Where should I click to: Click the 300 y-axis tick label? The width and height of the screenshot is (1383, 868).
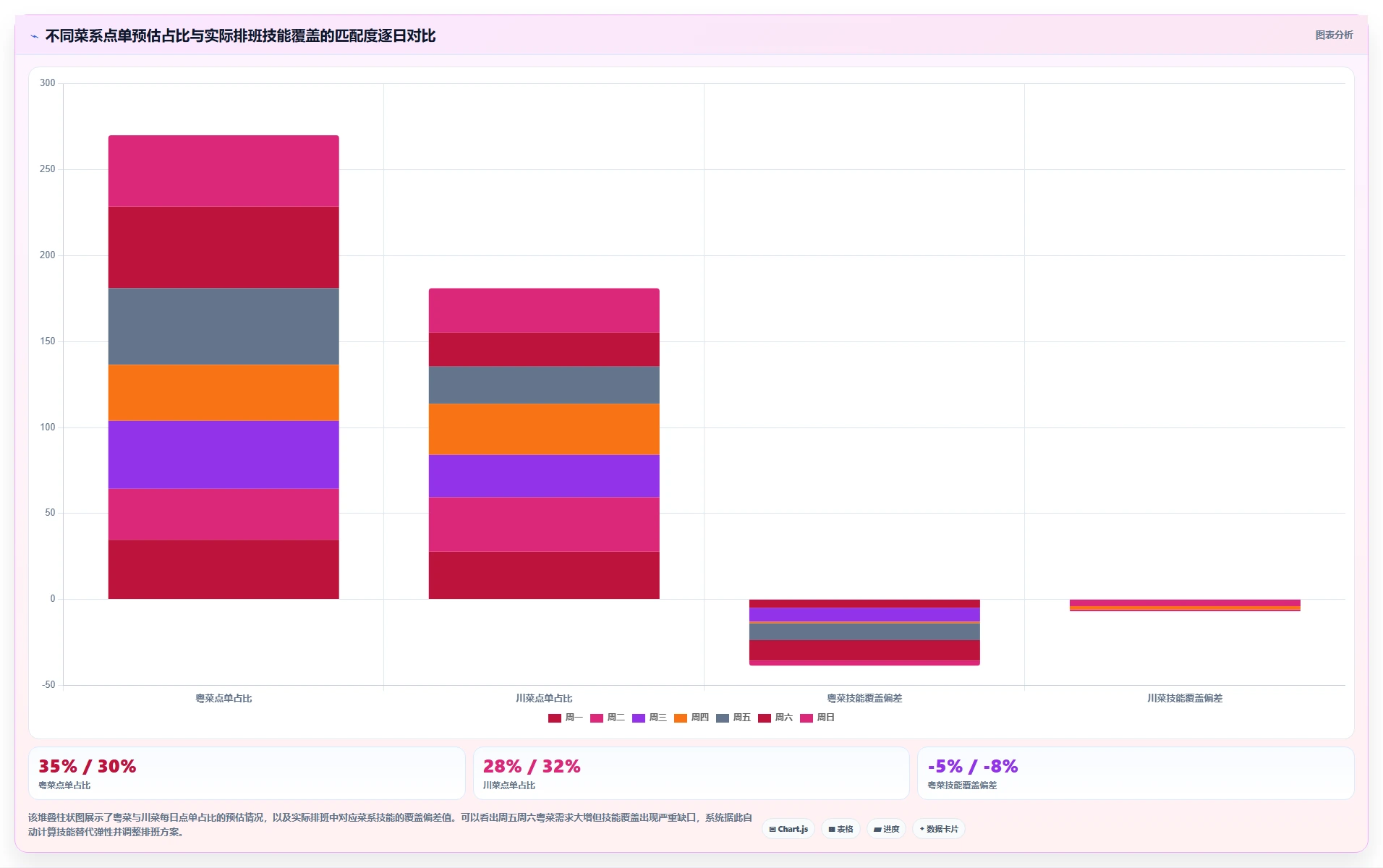click(48, 83)
